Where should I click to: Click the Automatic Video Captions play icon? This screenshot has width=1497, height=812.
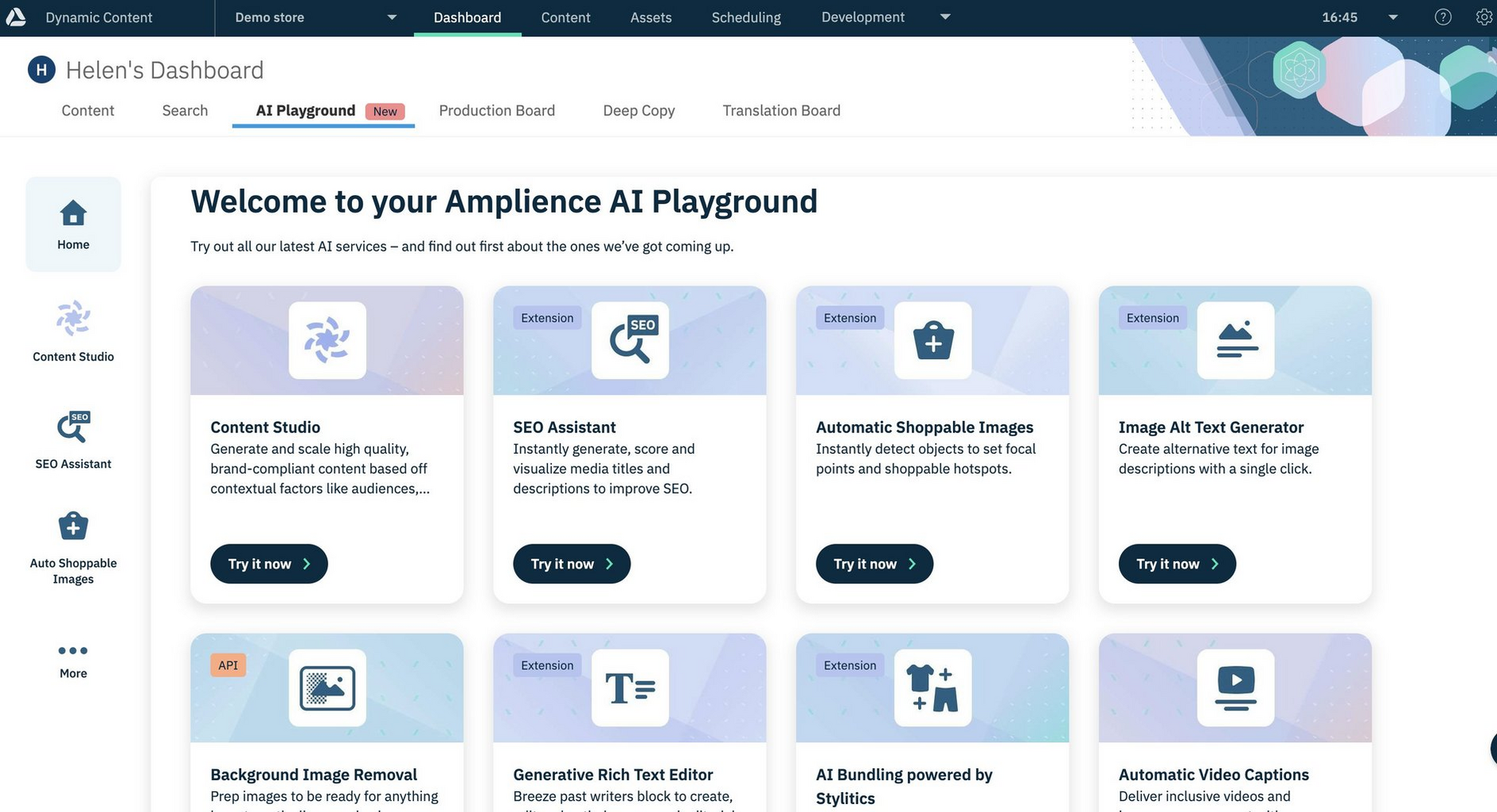(1236, 688)
